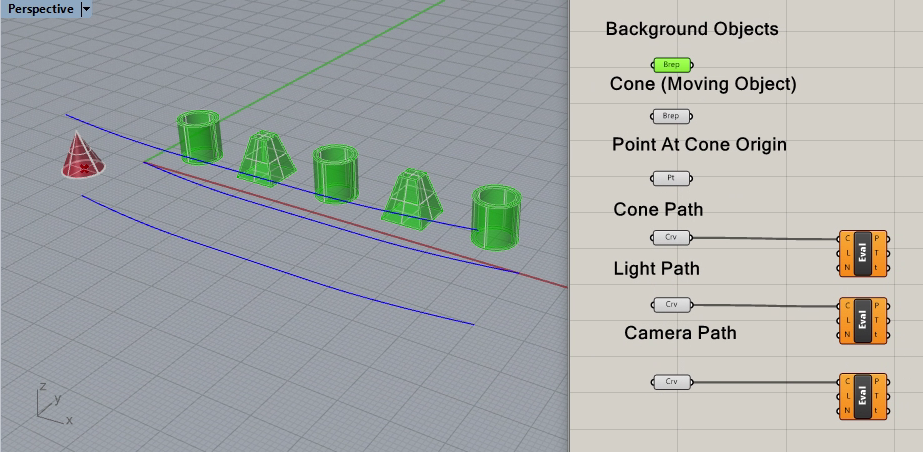Click the Eval component wired to Camera Path

pyautogui.click(x=862, y=396)
